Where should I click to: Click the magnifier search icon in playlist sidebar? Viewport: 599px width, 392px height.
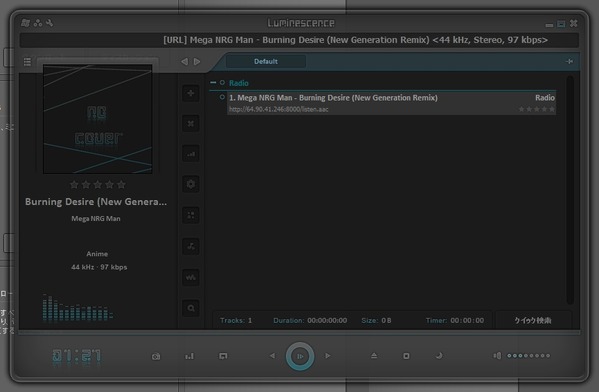[191, 308]
